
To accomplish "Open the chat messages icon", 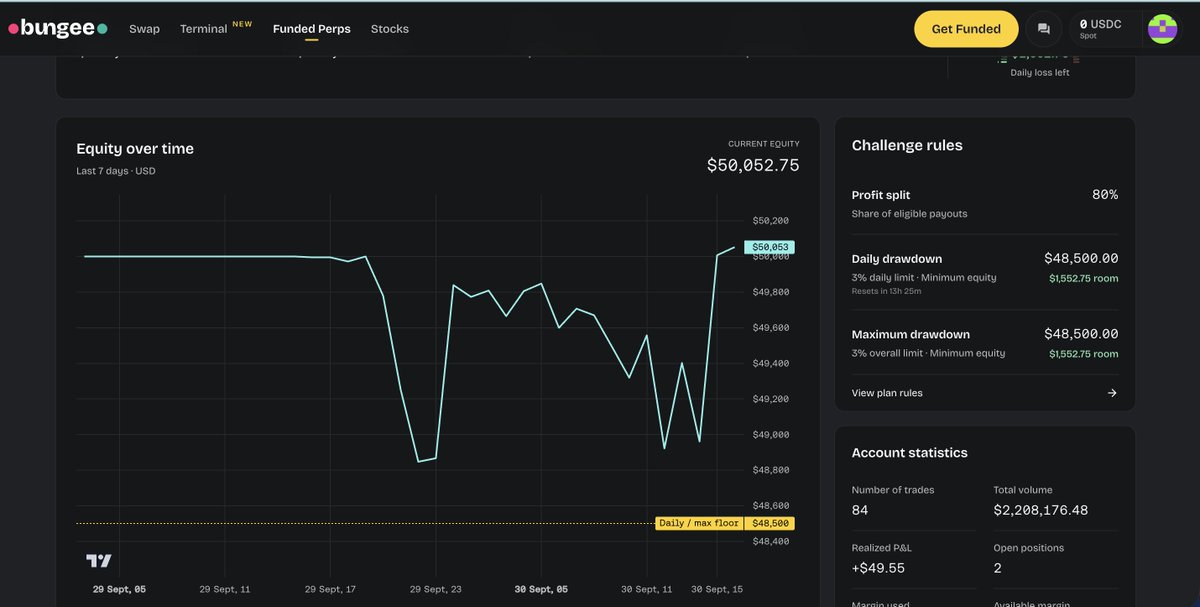I will 1043,29.
